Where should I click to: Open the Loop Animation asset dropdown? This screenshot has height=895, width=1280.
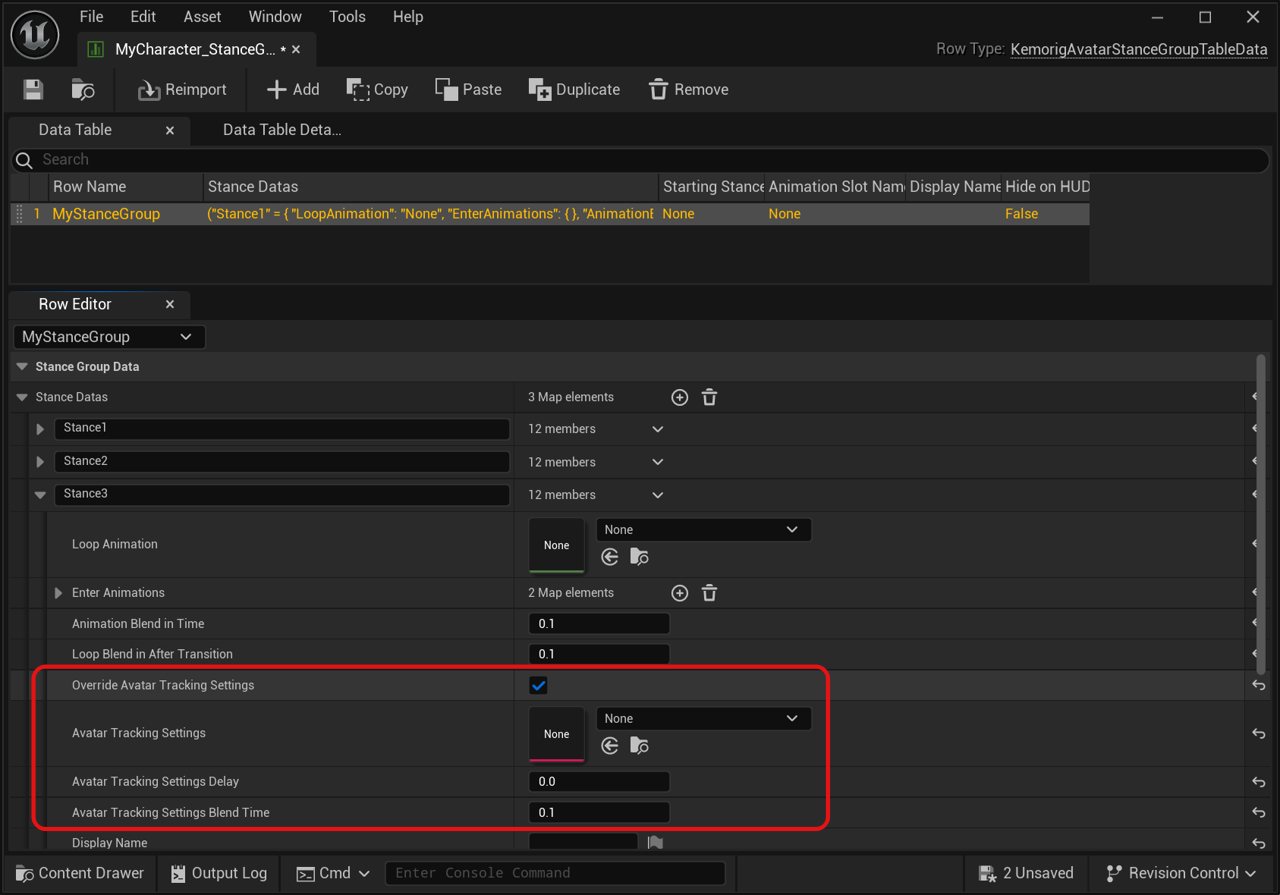(x=703, y=530)
